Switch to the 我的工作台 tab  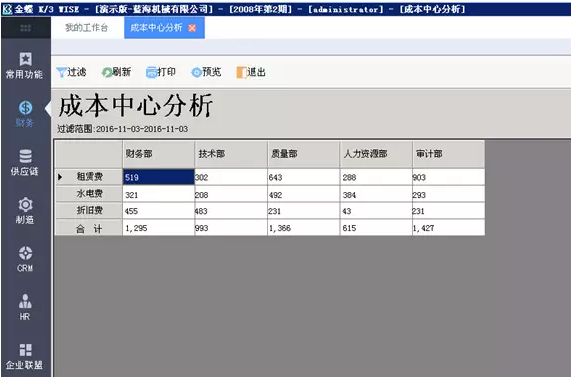[86, 28]
